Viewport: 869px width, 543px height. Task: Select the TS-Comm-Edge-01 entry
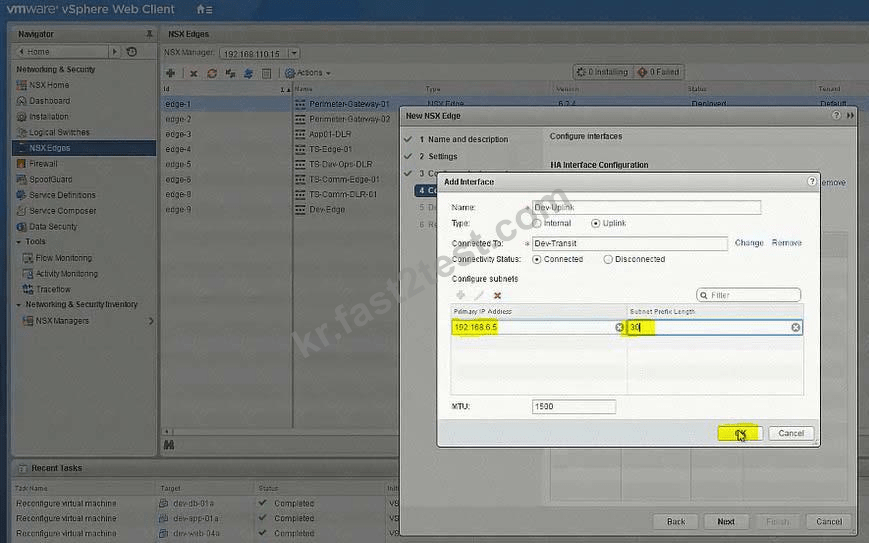point(344,180)
